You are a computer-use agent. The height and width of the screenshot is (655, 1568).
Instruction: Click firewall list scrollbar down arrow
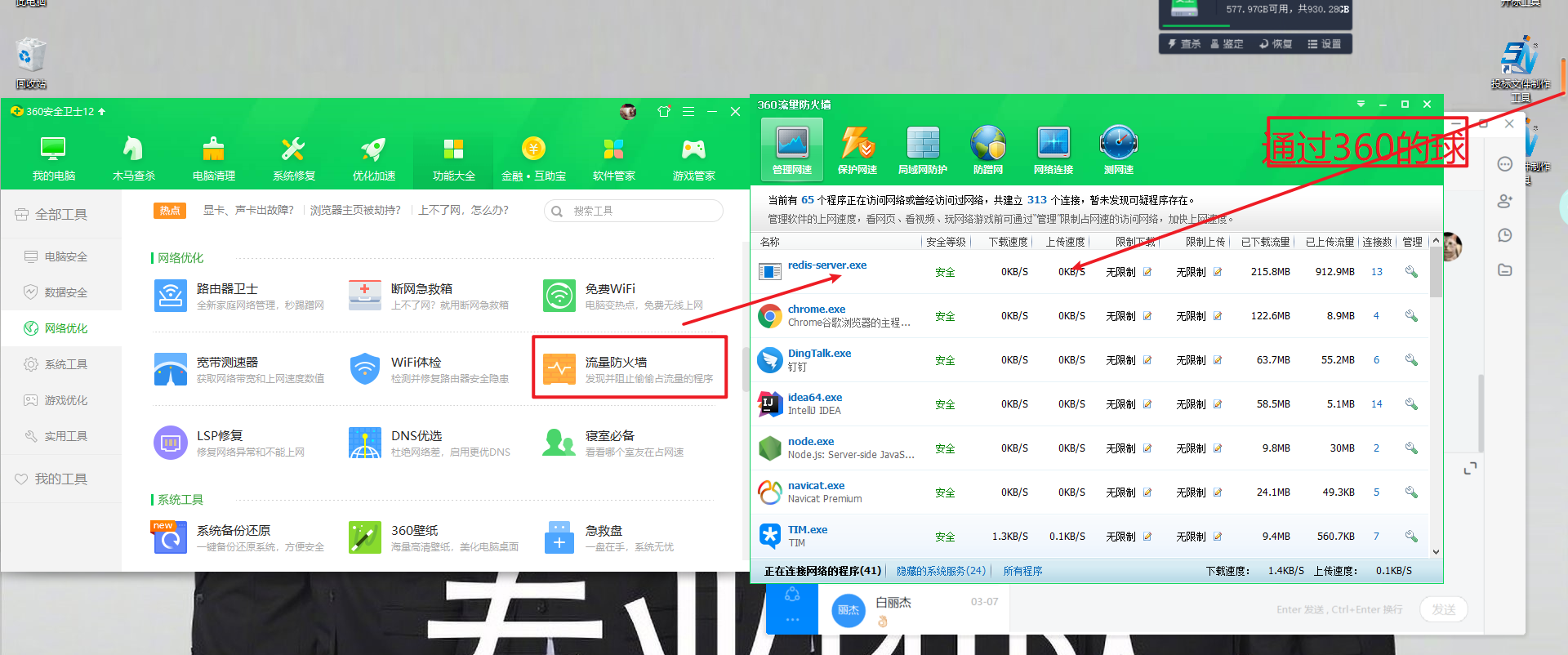coord(1436,552)
